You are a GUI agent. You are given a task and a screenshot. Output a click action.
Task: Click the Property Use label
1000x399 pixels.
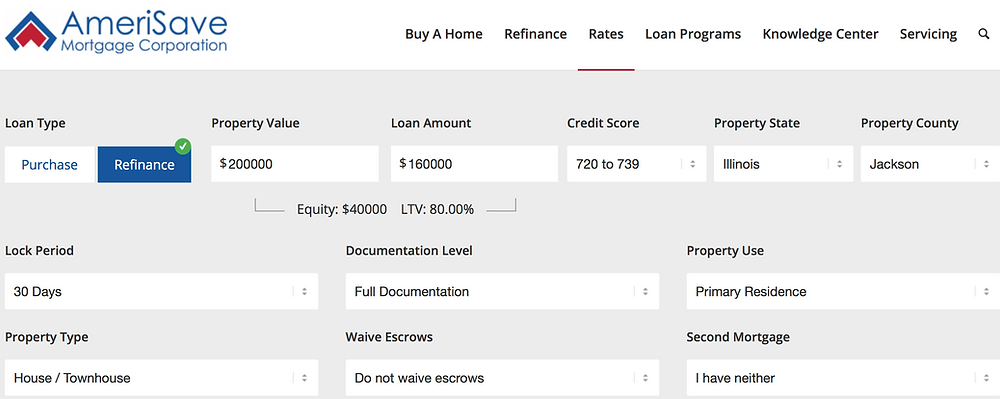pos(725,250)
